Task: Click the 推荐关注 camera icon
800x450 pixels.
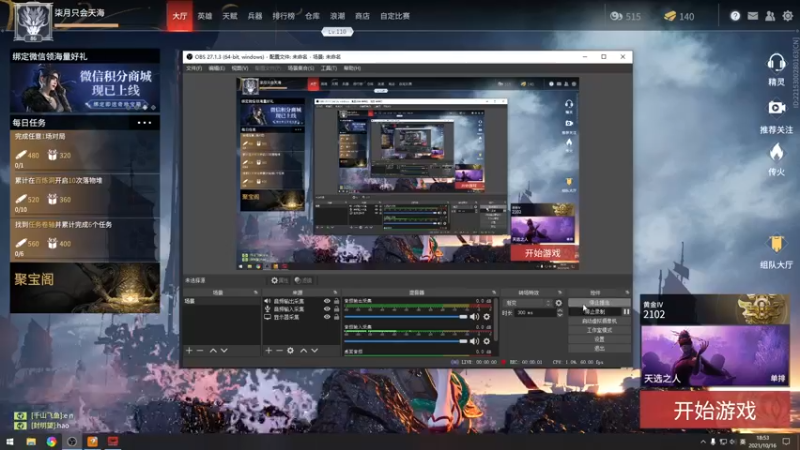Action: click(x=776, y=108)
